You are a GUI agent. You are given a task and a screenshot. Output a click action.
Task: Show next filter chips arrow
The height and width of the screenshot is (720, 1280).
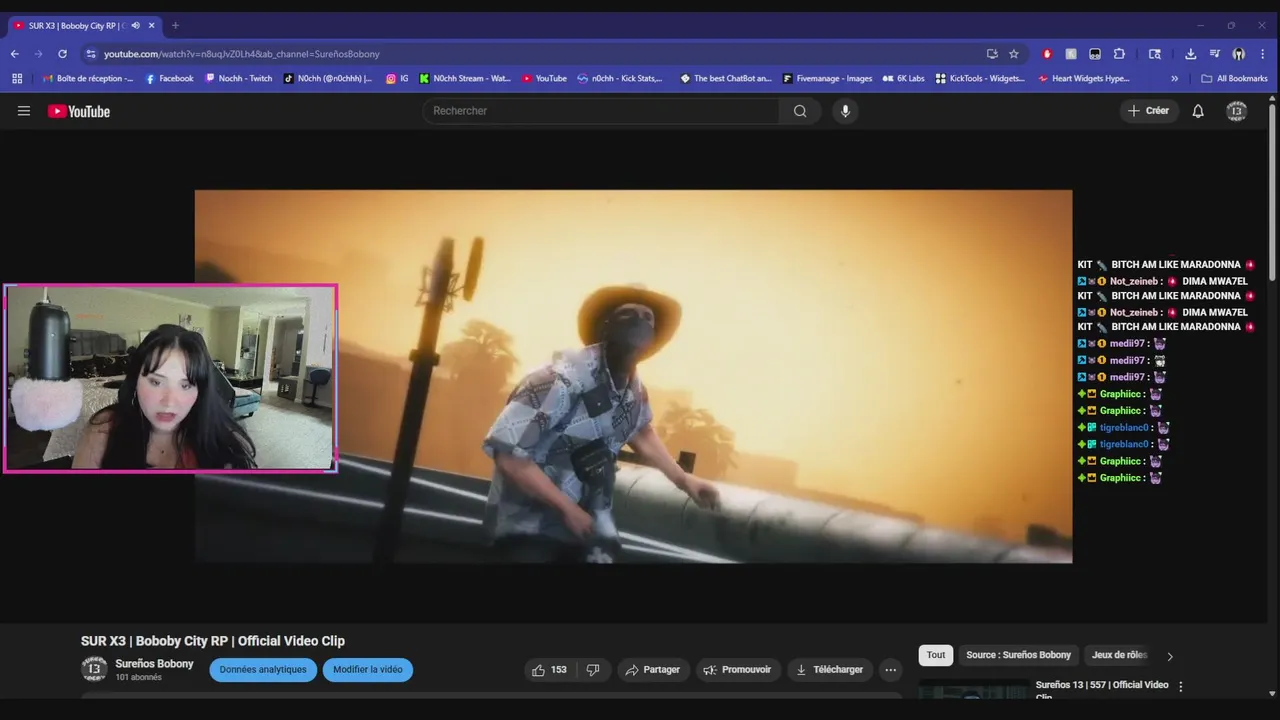pyautogui.click(x=1170, y=656)
